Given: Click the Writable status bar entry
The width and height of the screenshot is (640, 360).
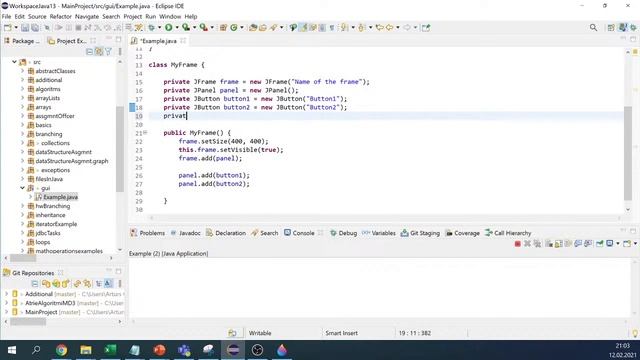Looking at the screenshot, I should [260, 333].
